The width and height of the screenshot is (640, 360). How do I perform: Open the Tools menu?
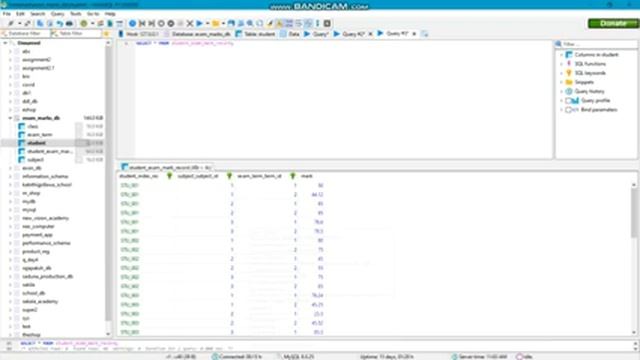(76, 14)
